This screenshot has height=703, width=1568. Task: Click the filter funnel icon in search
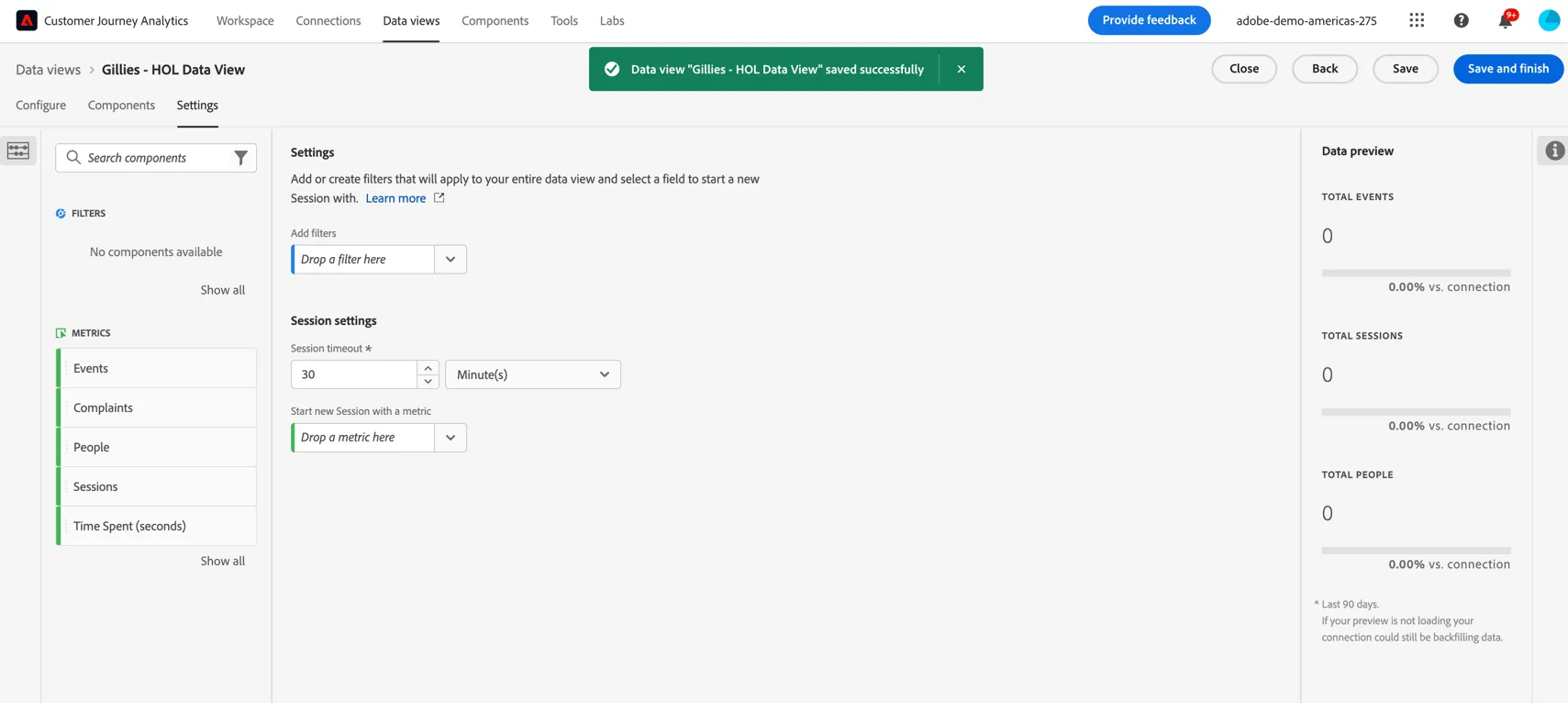click(x=240, y=158)
